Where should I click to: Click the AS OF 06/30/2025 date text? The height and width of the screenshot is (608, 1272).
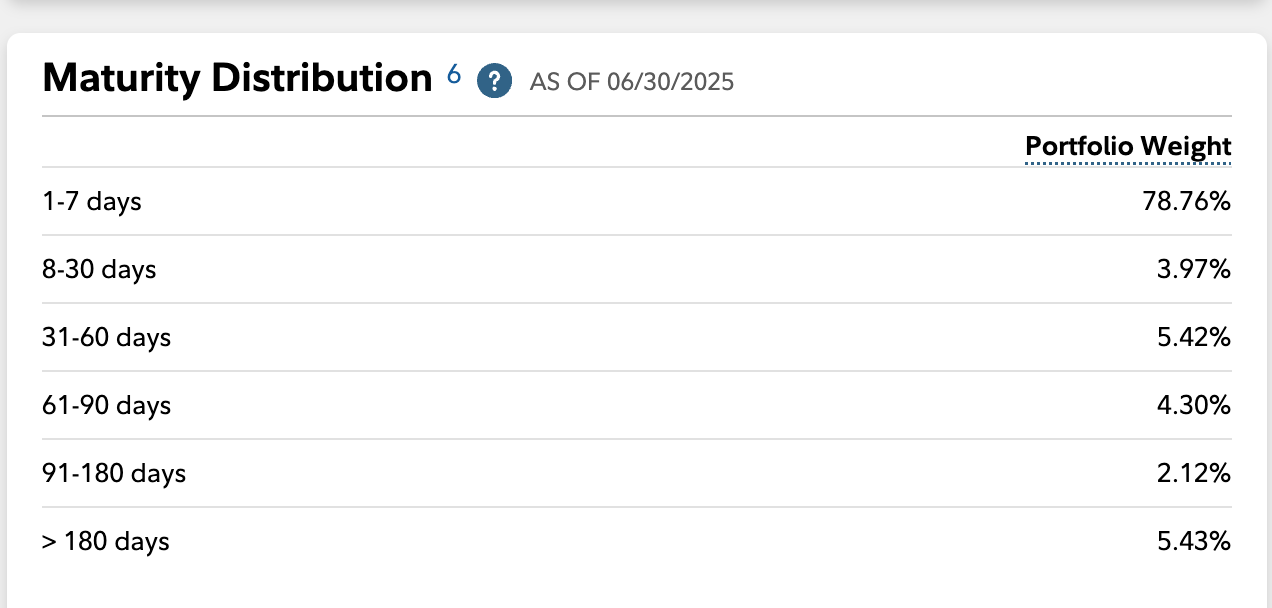coord(631,82)
